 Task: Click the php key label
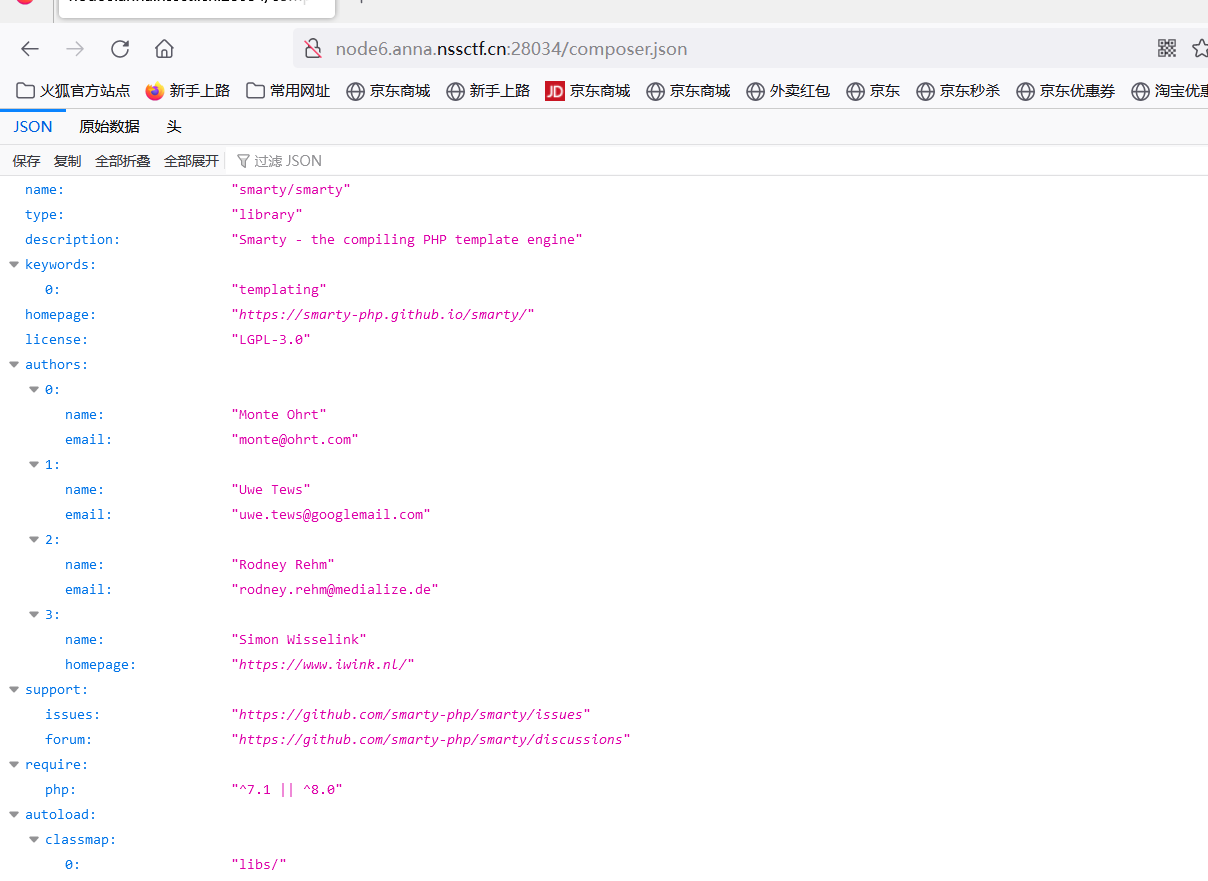coord(61,790)
